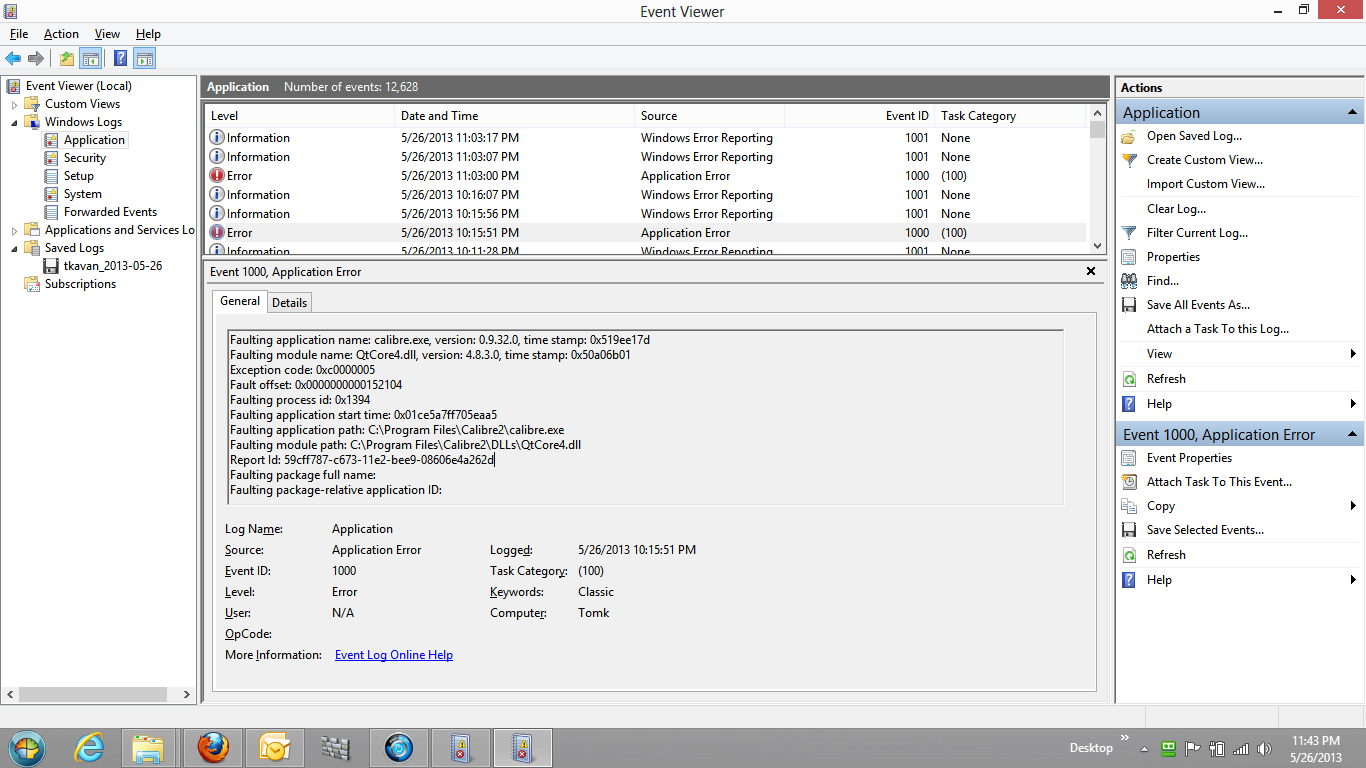Image resolution: width=1366 pixels, height=768 pixels.
Task: Click the Filter Current Log funnel icon
Action: pos(1129,233)
